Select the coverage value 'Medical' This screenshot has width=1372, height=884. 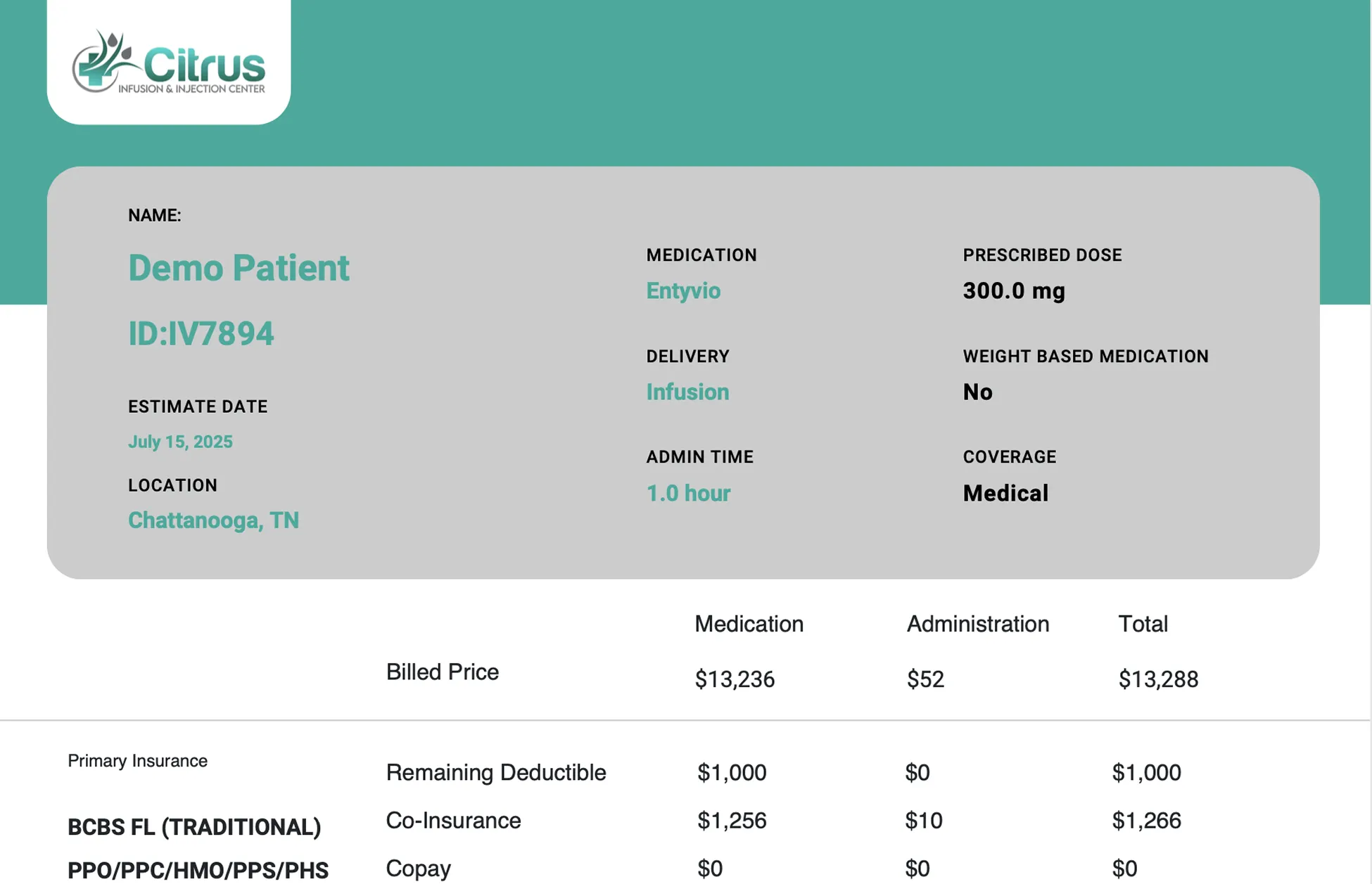(x=1005, y=493)
